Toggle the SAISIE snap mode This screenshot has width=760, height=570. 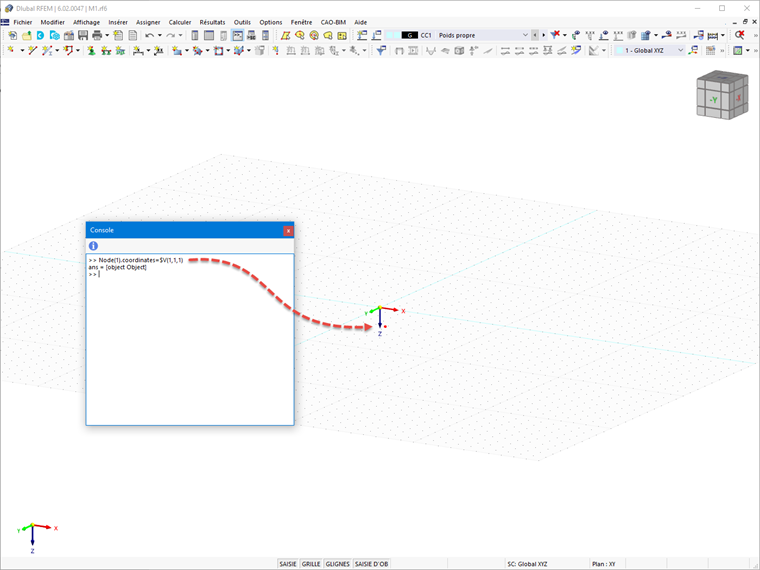coord(287,564)
